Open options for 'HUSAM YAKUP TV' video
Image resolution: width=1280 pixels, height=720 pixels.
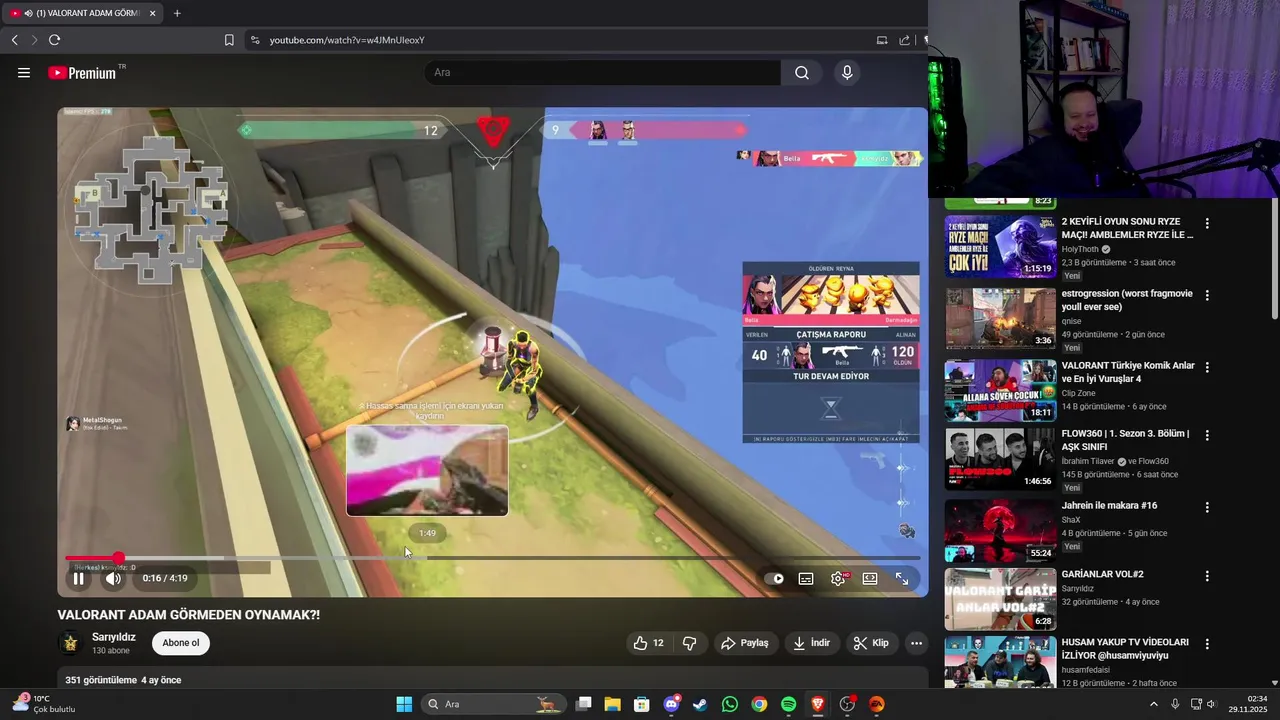[1207, 645]
